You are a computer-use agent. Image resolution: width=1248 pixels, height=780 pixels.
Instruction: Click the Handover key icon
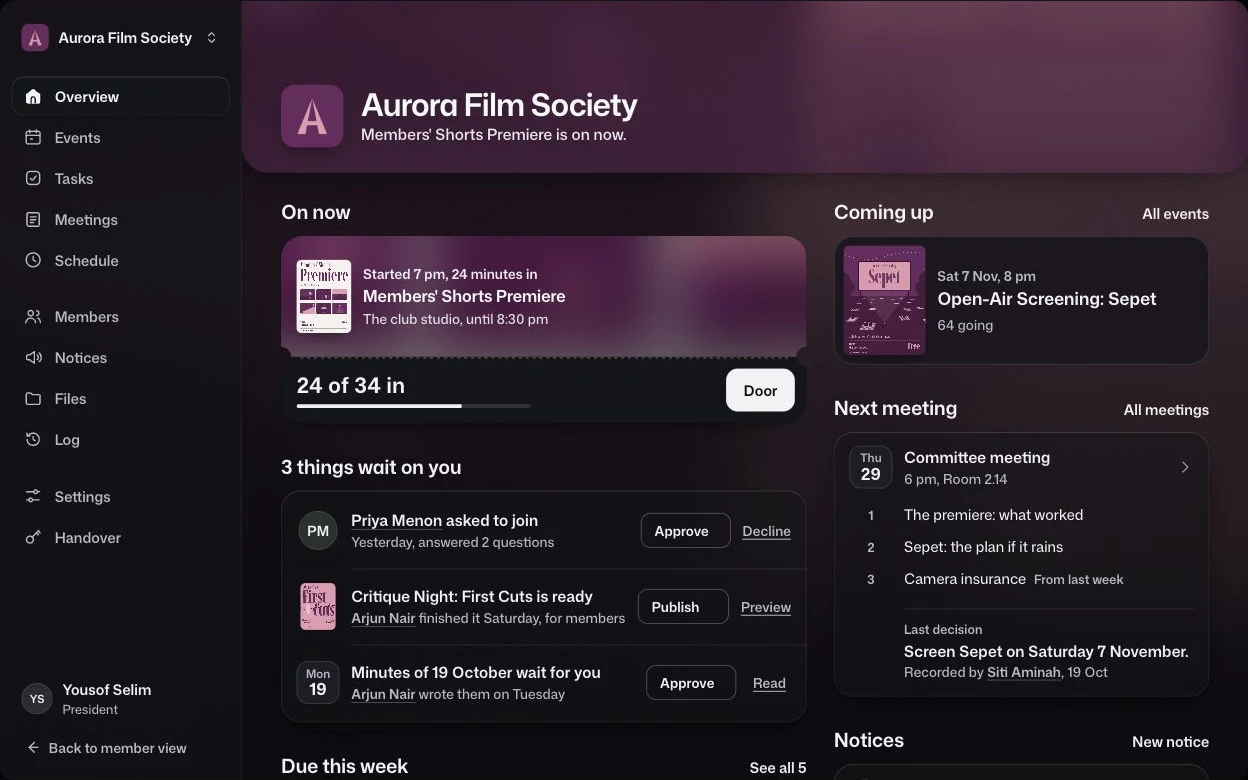(33, 538)
